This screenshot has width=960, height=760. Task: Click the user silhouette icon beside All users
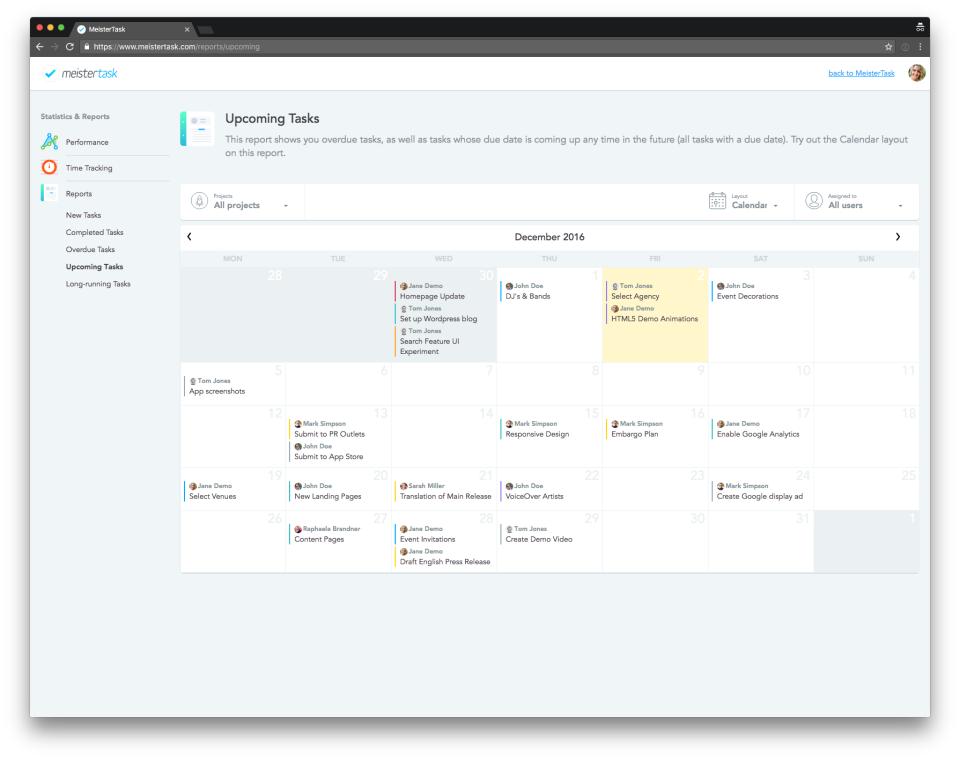click(x=814, y=200)
